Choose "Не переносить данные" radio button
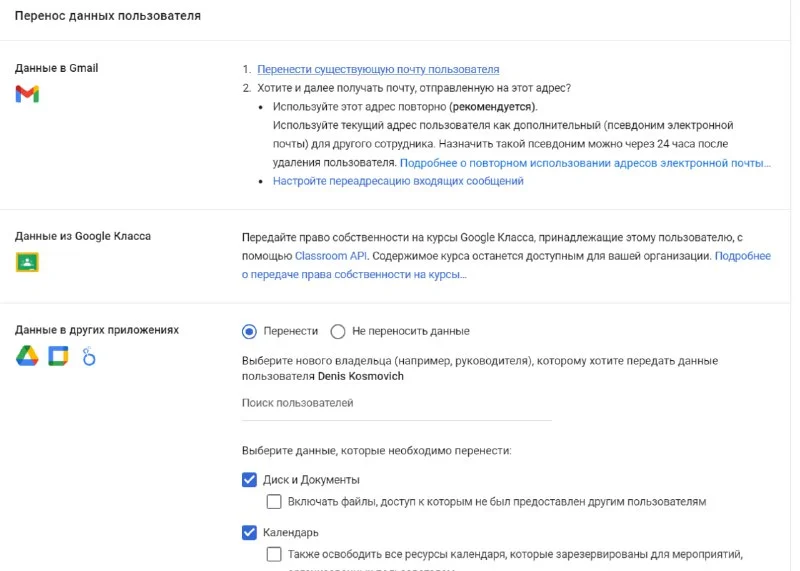Viewport: 800px width, 571px height. point(338,331)
